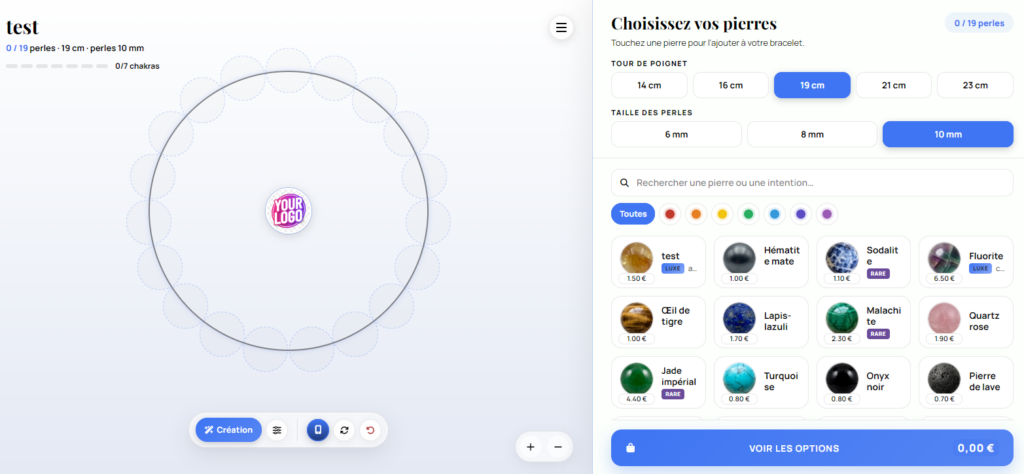Click the YOUR LOGO center emblem
This screenshot has height=474, width=1024.
[x=289, y=211]
